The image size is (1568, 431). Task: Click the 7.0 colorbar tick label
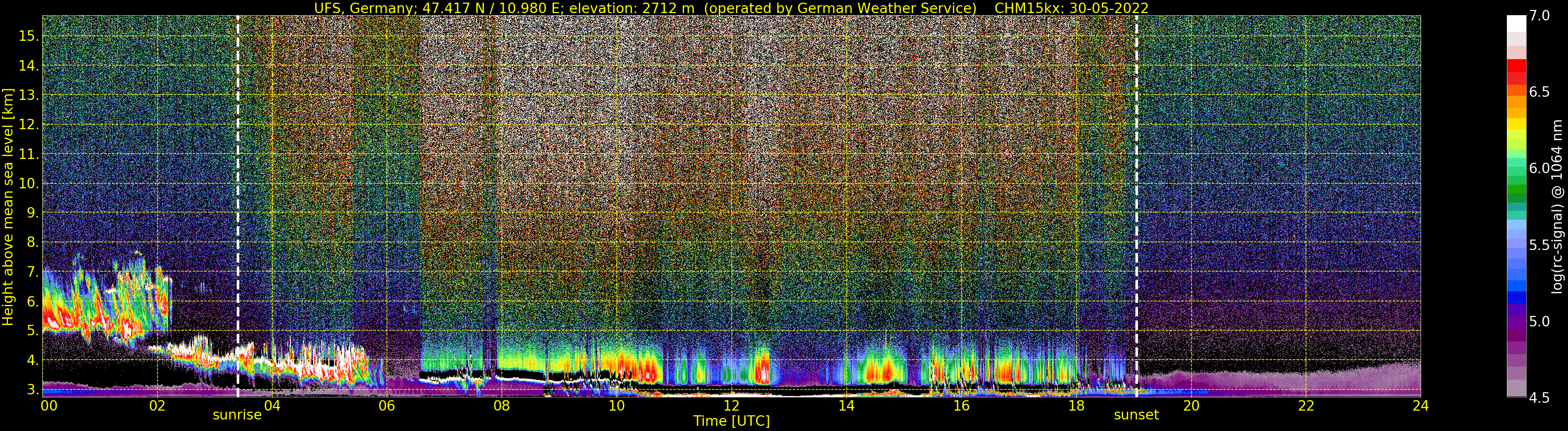pos(1539,16)
